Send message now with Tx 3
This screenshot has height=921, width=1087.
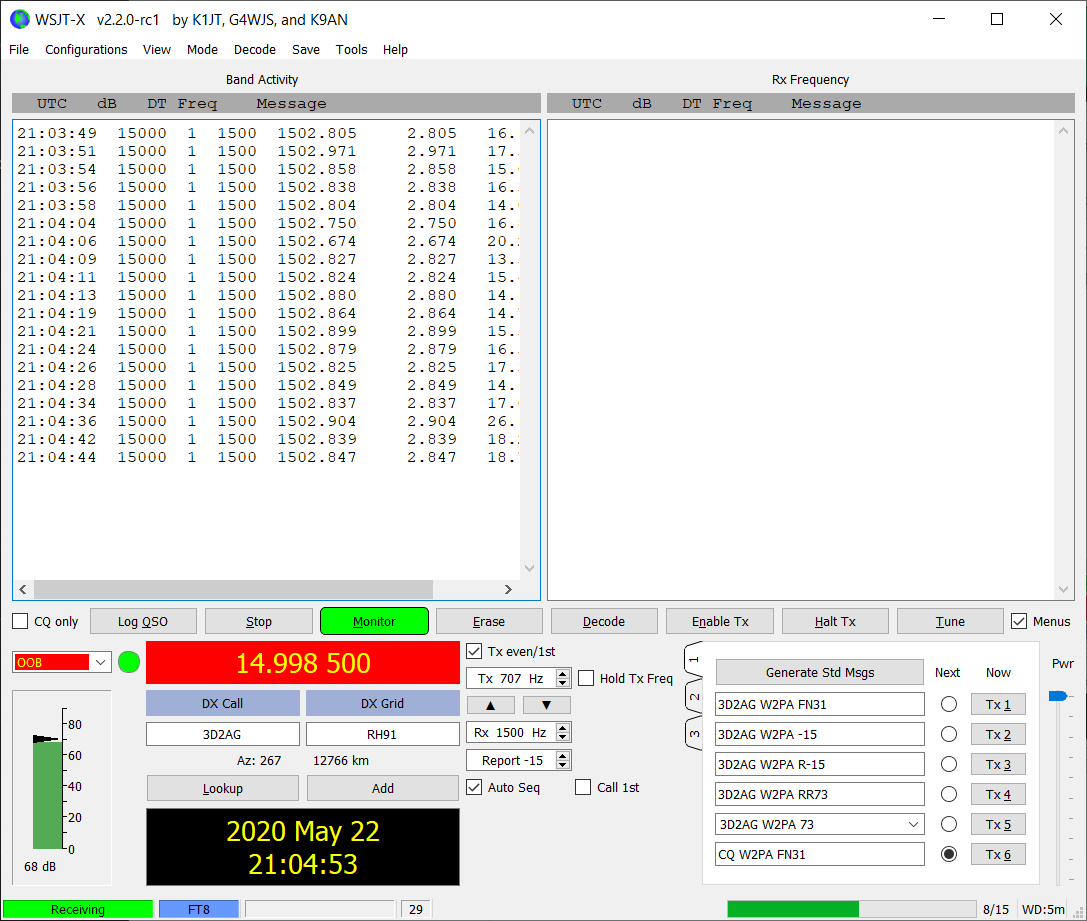coord(998,764)
